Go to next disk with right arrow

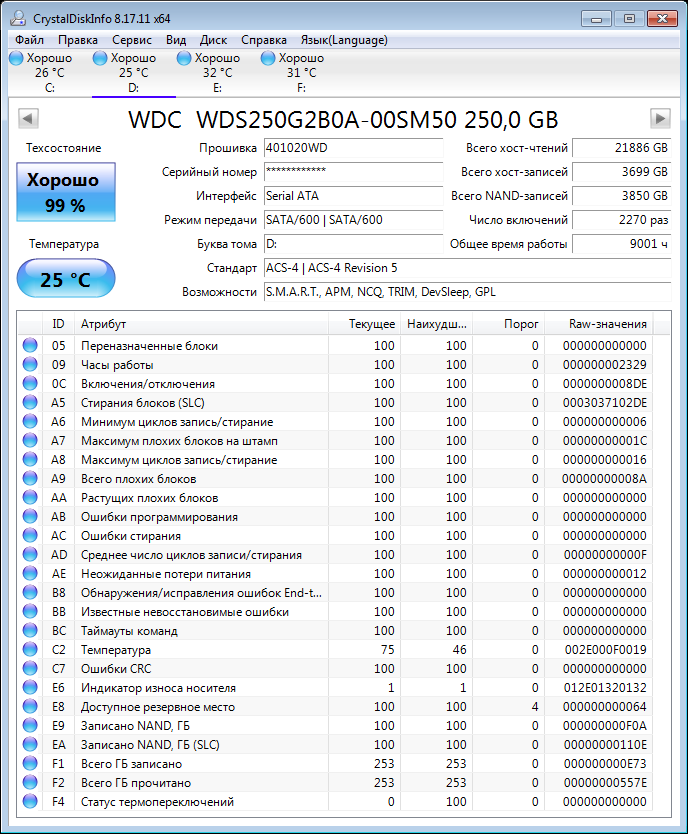[x=659, y=118]
